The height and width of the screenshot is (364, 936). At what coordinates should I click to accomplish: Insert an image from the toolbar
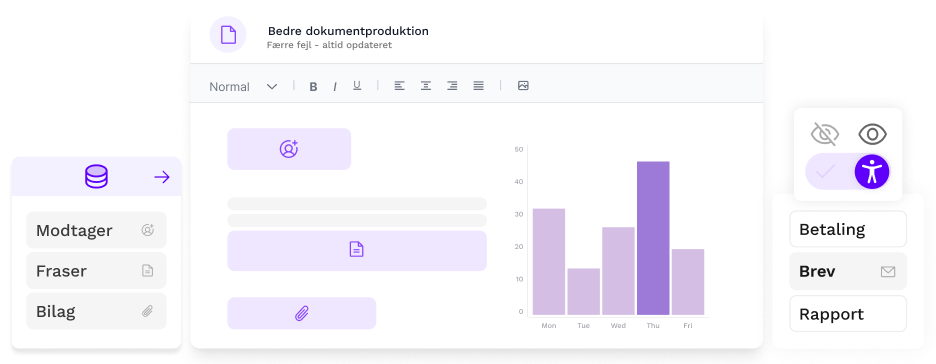523,85
